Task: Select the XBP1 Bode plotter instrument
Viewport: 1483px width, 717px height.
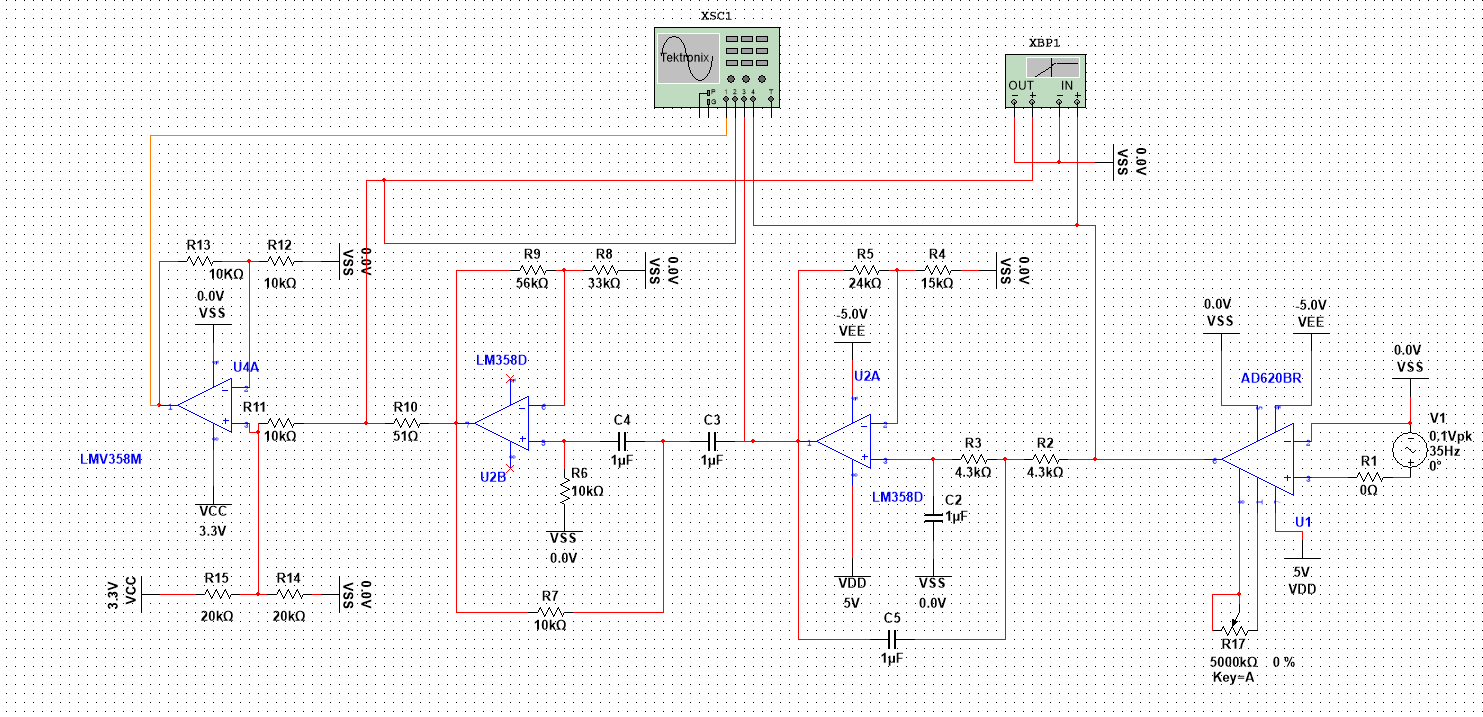Action: point(1045,81)
